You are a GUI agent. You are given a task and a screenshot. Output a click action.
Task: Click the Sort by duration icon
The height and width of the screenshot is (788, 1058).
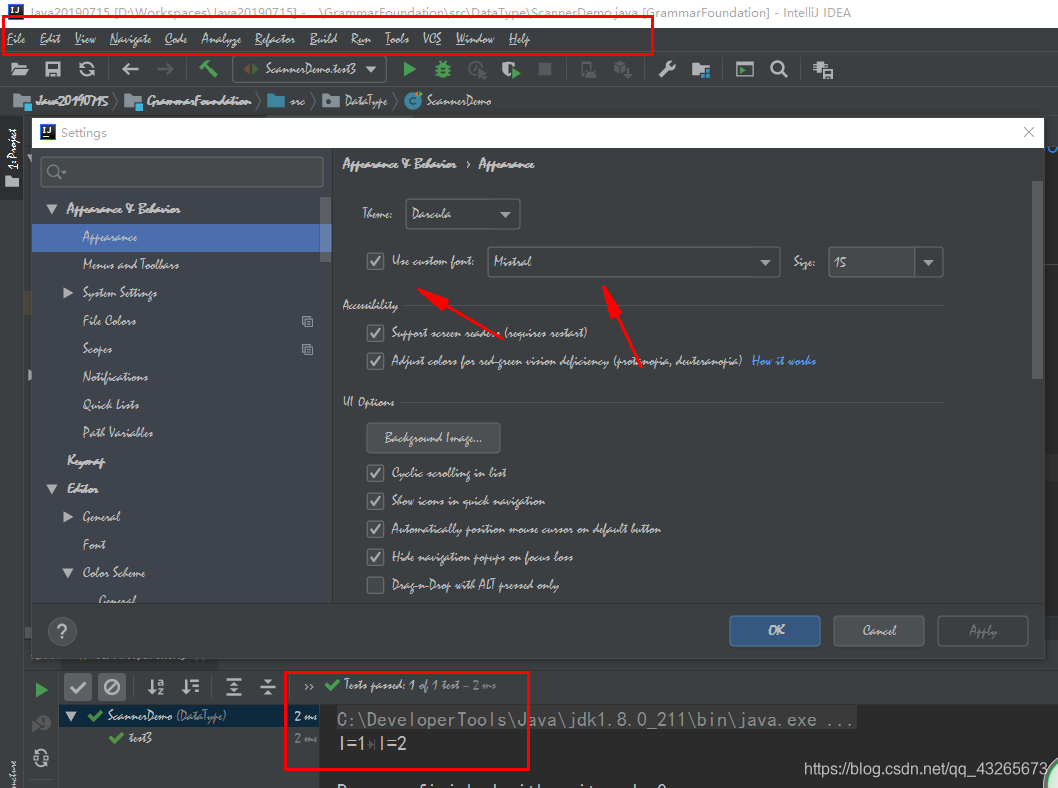[191, 687]
